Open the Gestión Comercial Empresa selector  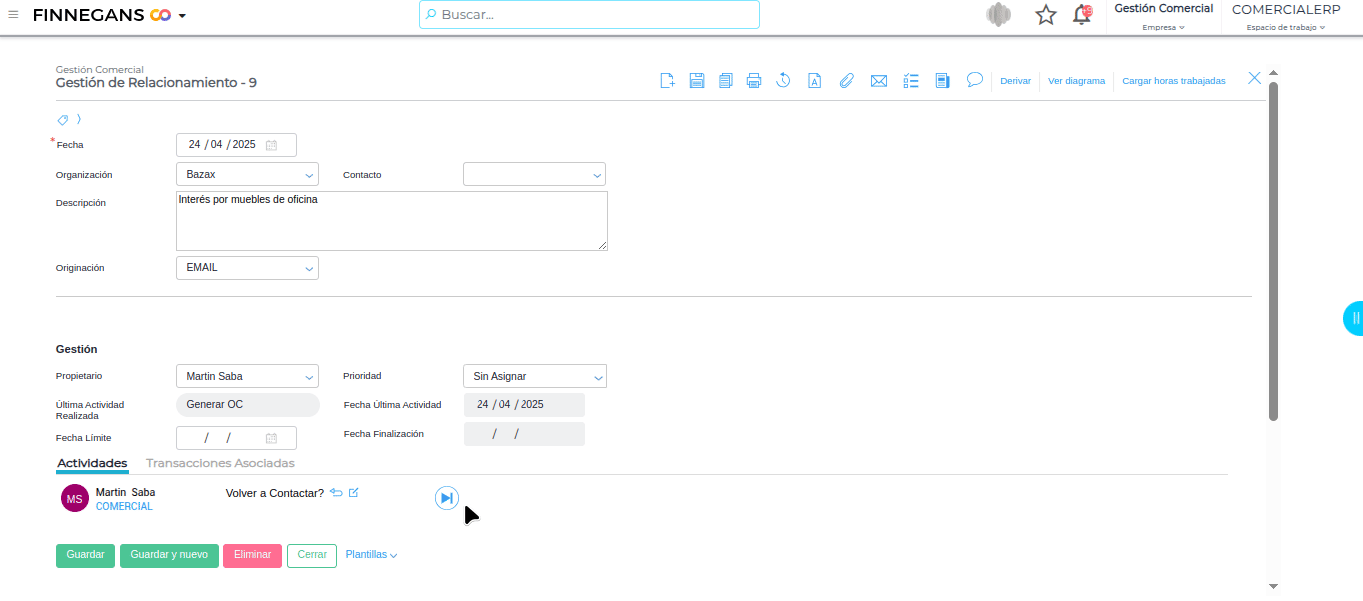click(x=1163, y=17)
